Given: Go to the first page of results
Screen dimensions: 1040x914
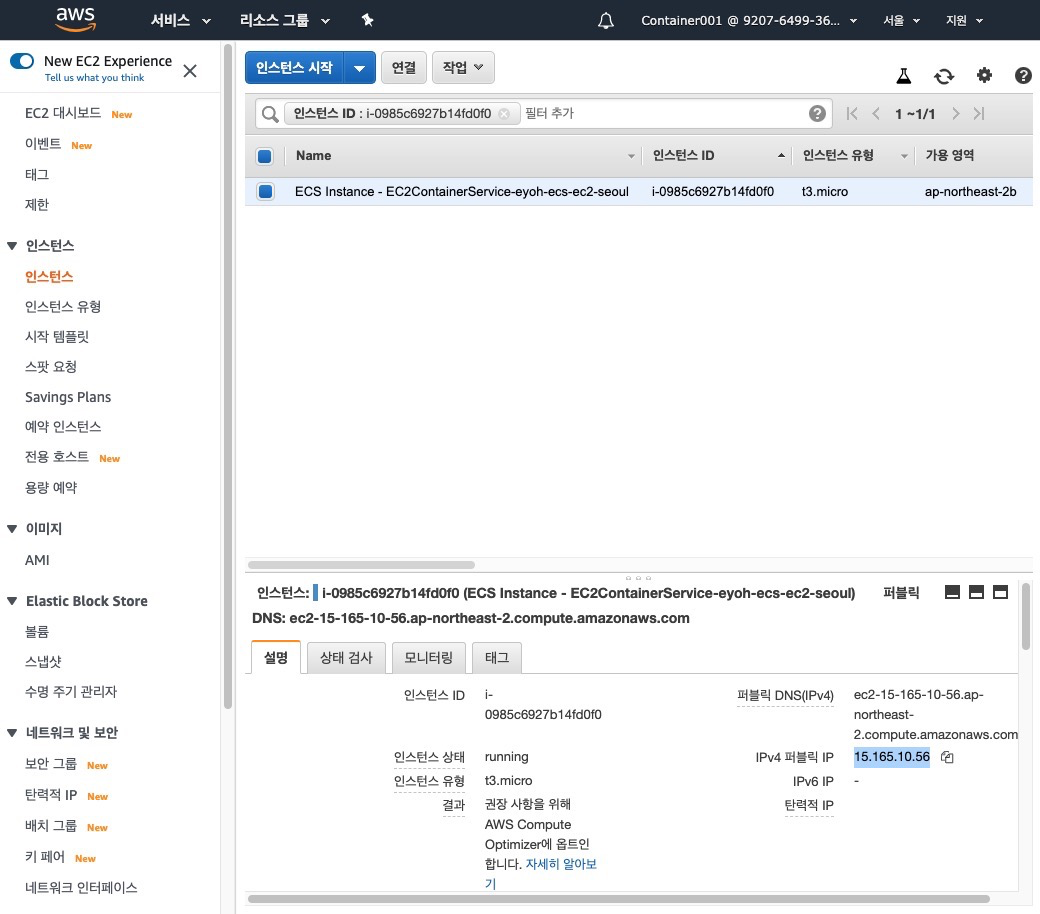Looking at the screenshot, I should [852, 113].
